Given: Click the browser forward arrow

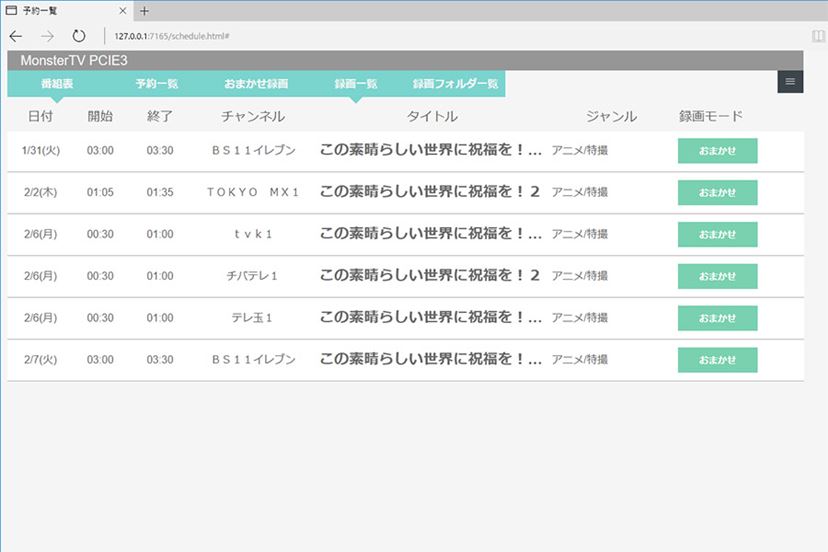Looking at the screenshot, I should pos(48,36).
